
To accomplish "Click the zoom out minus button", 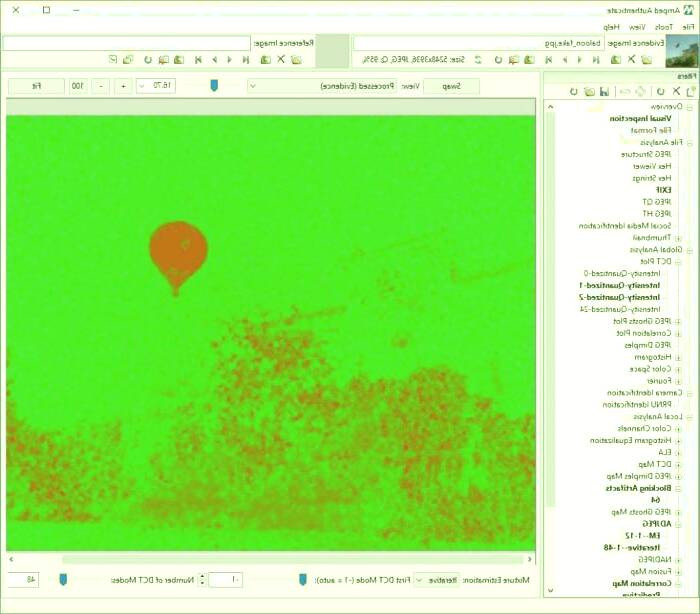I will (101, 86).
